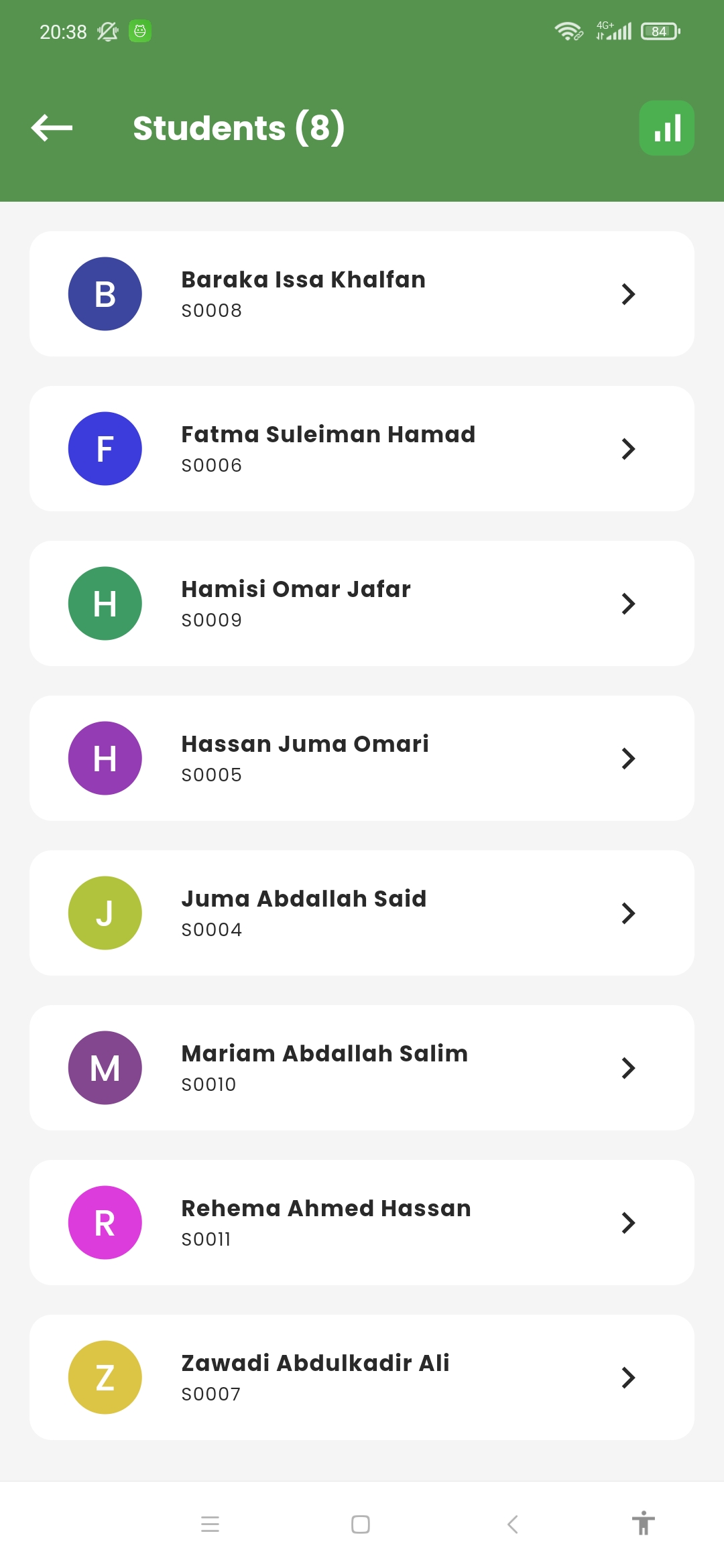
Task: Expand Baraka Issa Khalfan's chevron
Action: pos(628,294)
